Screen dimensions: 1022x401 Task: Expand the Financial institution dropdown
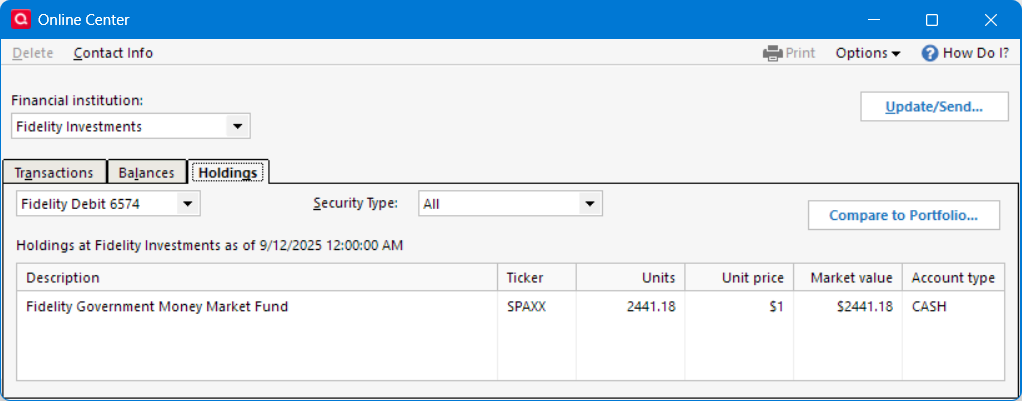coord(237,126)
